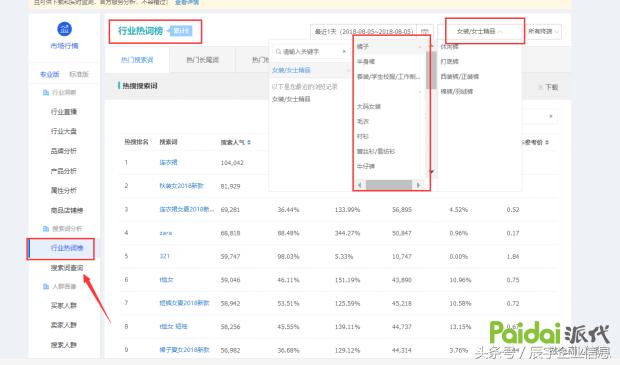Click the left arrow of the horizontal scrollbar
This screenshot has height=365, width=620.
pos(359,185)
